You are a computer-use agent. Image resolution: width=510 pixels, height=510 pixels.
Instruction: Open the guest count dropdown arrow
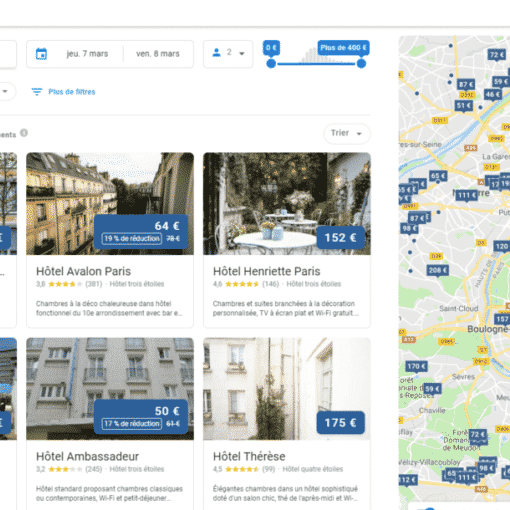click(242, 53)
